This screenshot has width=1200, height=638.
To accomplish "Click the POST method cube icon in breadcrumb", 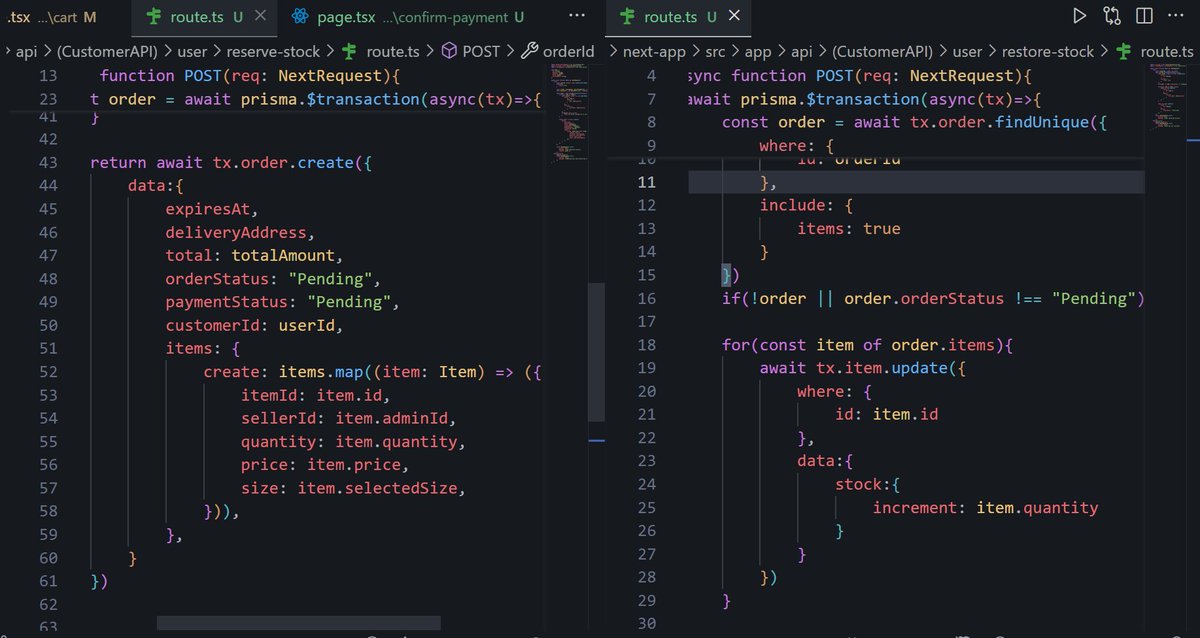I will click(x=450, y=51).
